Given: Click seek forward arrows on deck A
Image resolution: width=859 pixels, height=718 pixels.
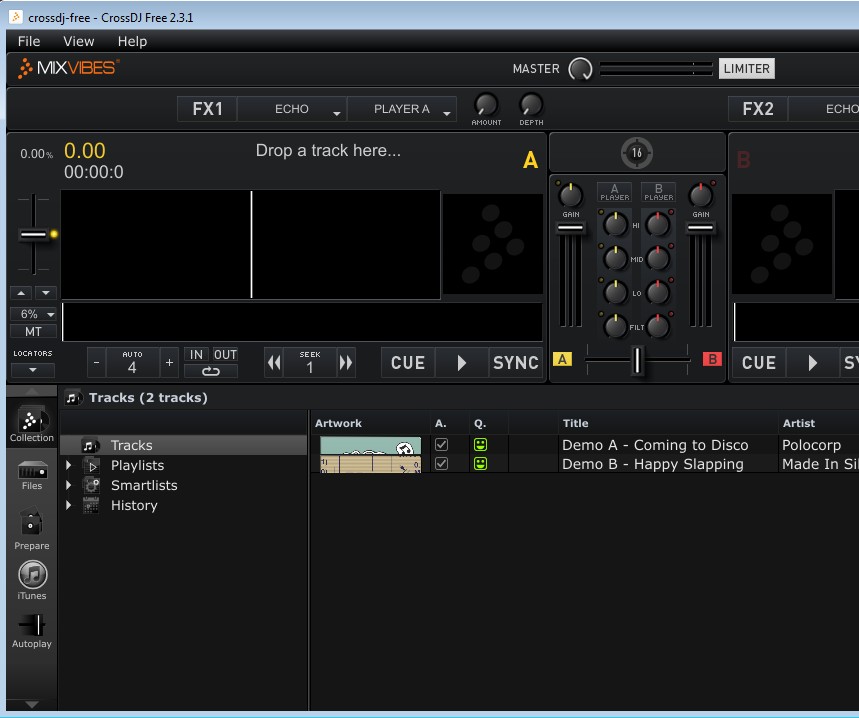Looking at the screenshot, I should [346, 362].
